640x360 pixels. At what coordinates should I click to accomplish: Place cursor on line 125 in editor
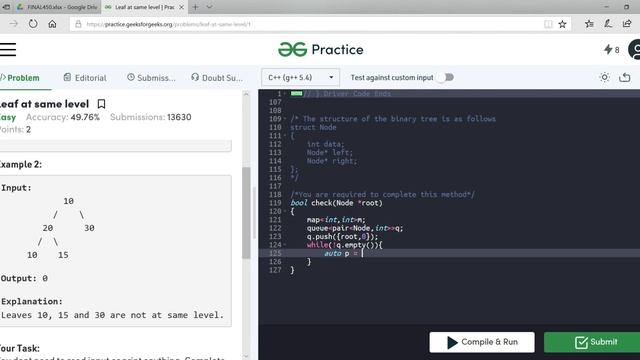point(449,253)
